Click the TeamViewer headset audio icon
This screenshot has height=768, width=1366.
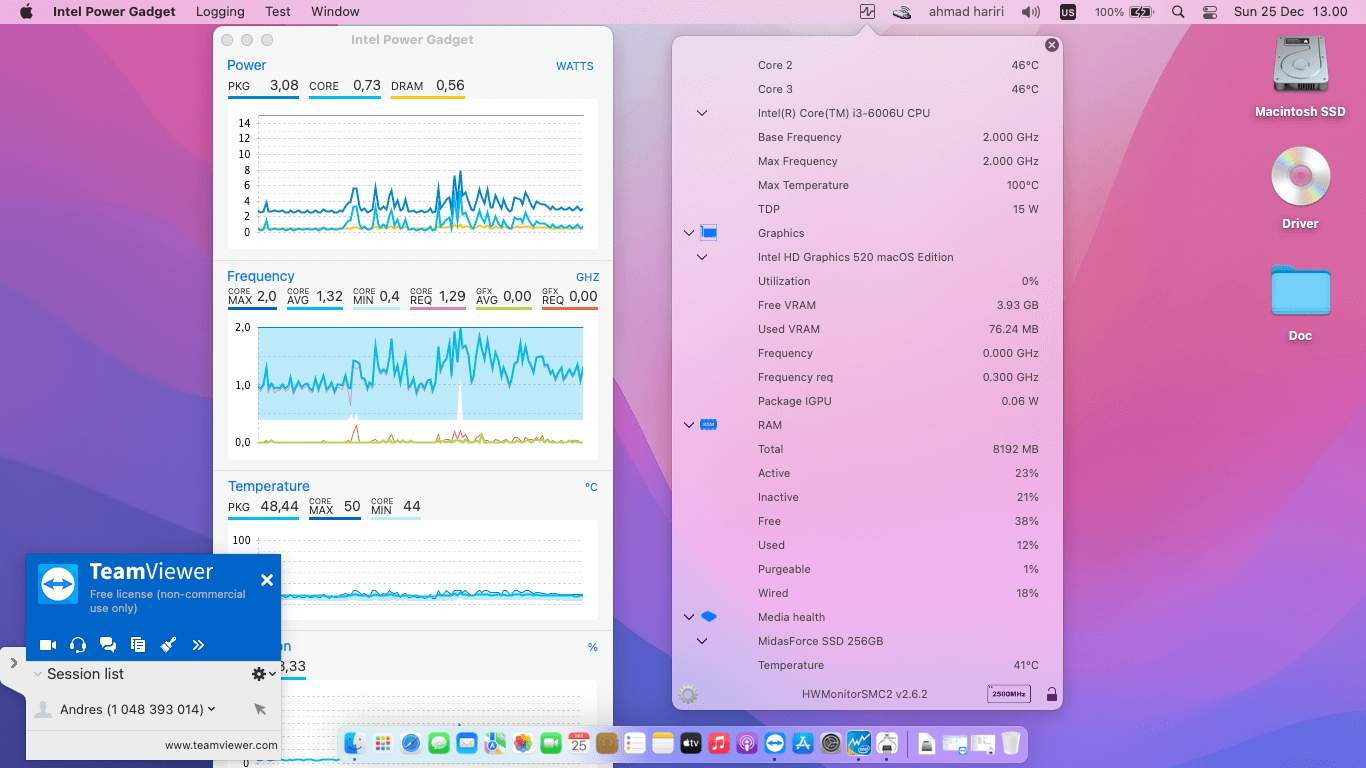click(x=78, y=645)
